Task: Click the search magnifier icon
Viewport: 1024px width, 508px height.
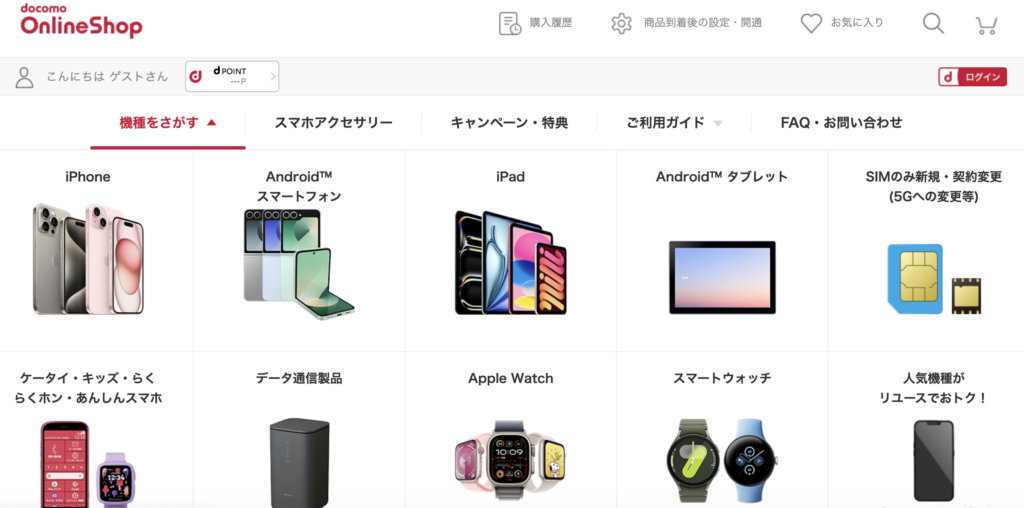Action: coord(933,24)
